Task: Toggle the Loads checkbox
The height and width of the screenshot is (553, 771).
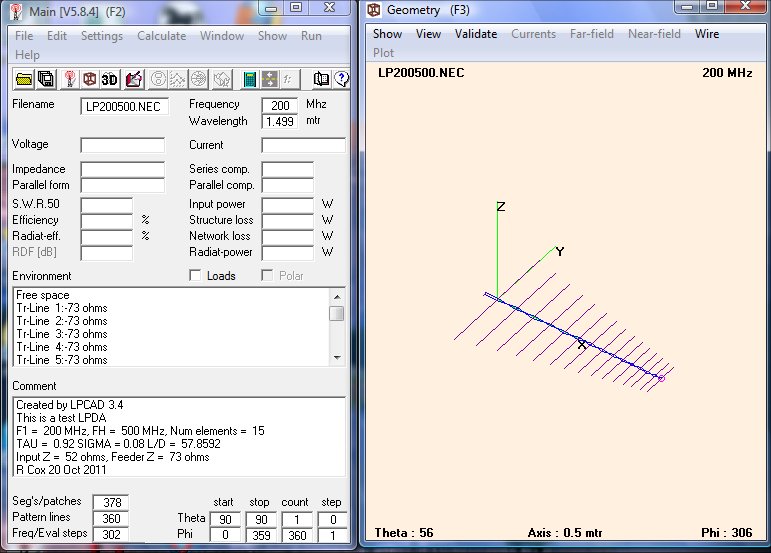Action: (195, 275)
